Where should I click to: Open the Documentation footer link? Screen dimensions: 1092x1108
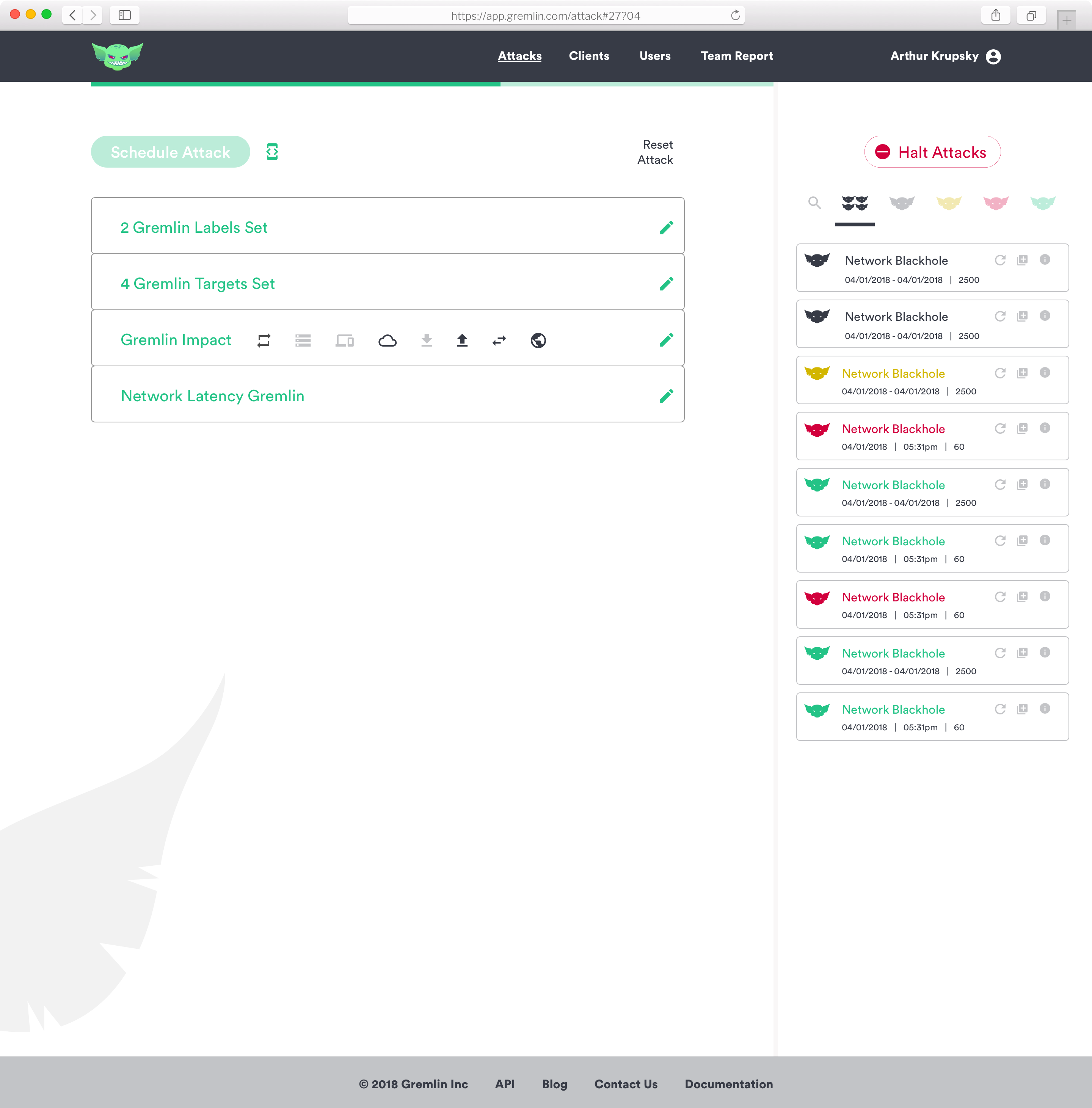point(729,1084)
